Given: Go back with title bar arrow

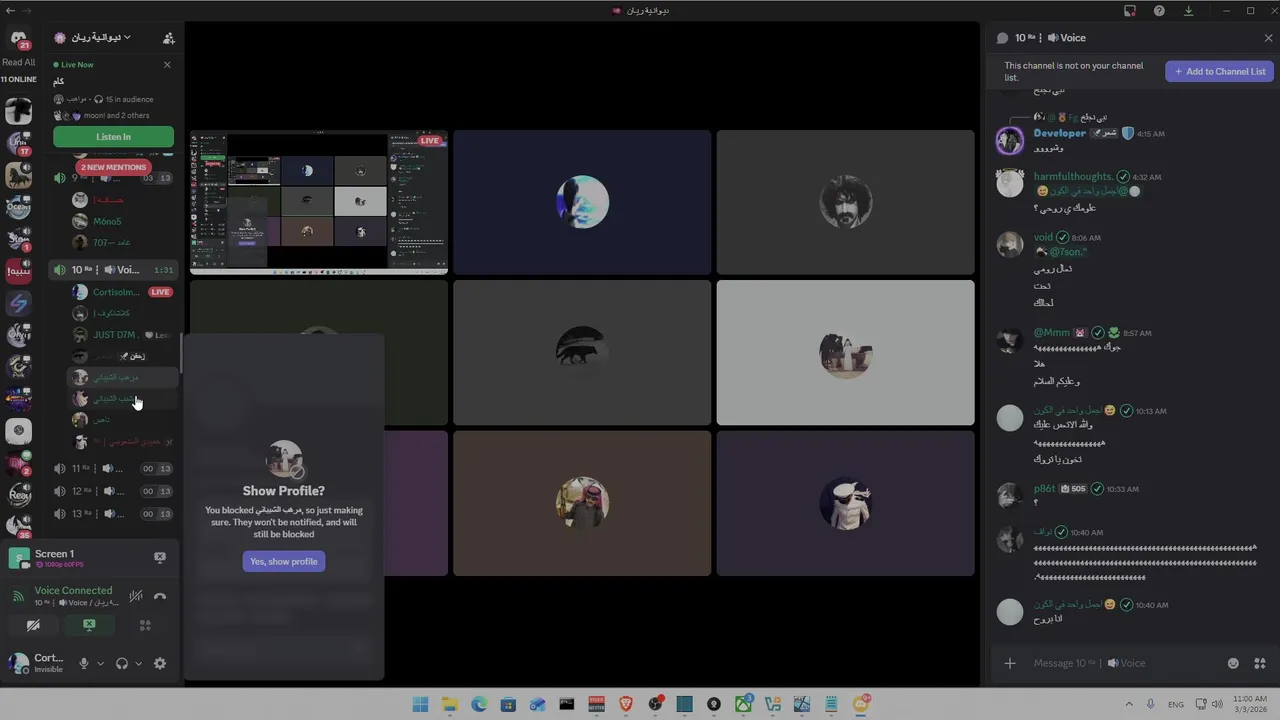Looking at the screenshot, I should [10, 10].
